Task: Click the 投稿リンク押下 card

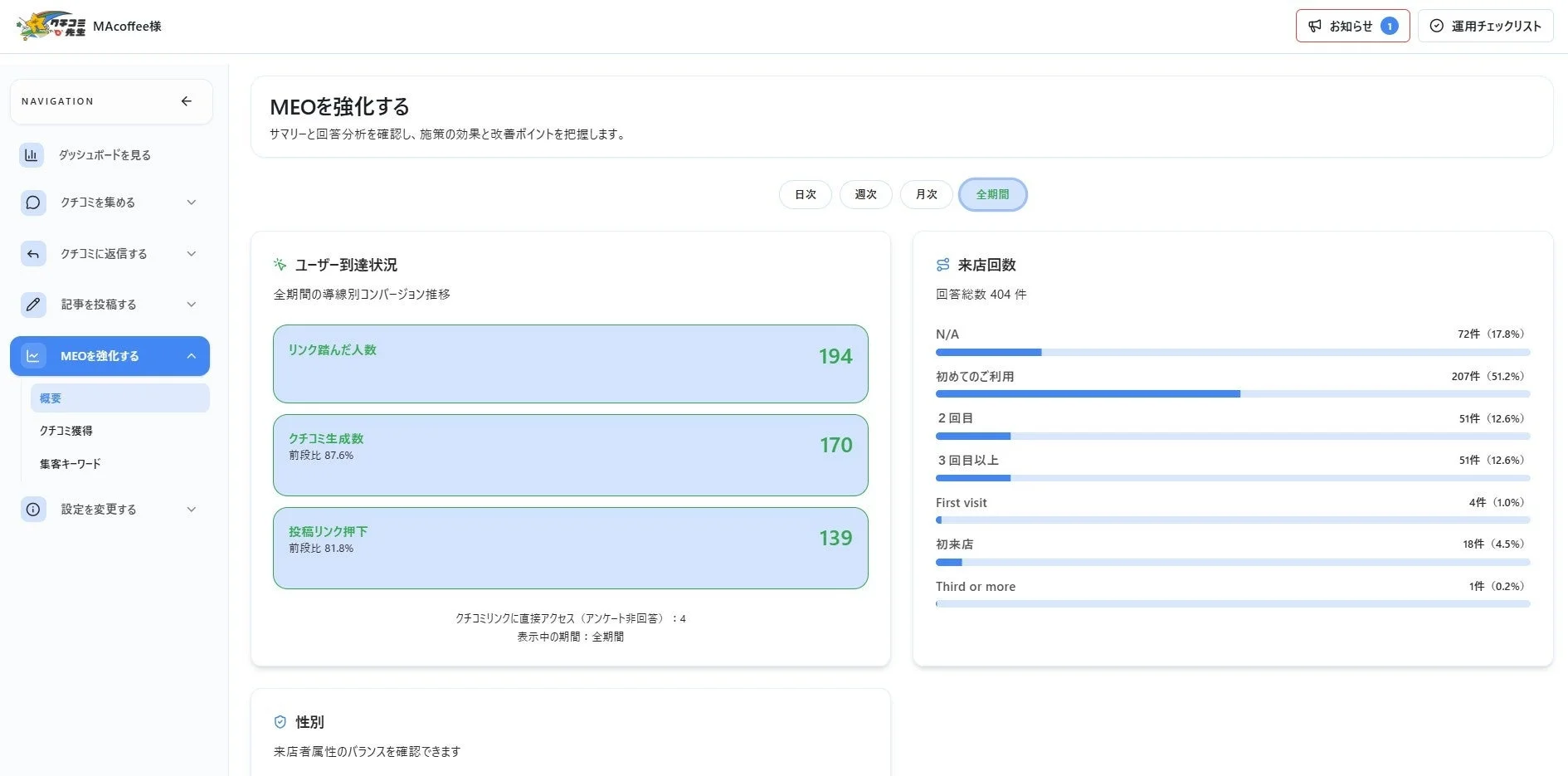Action: [571, 549]
